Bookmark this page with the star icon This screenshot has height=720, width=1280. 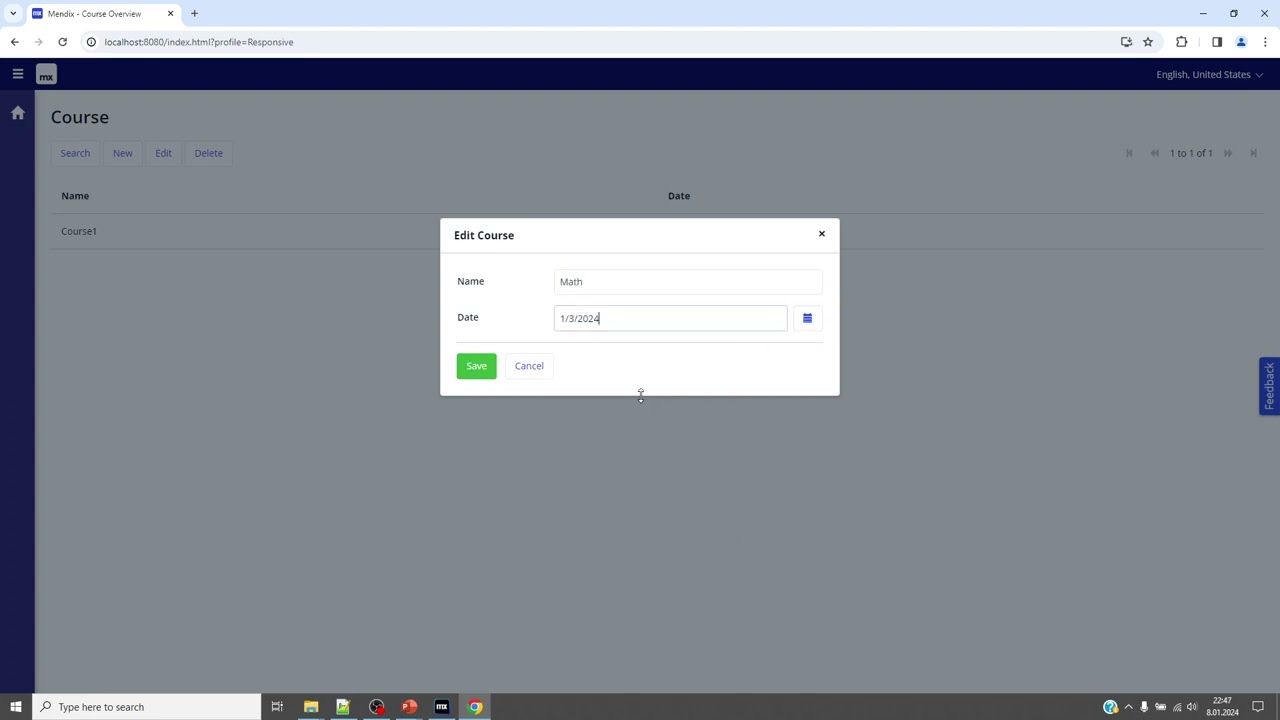(1148, 42)
